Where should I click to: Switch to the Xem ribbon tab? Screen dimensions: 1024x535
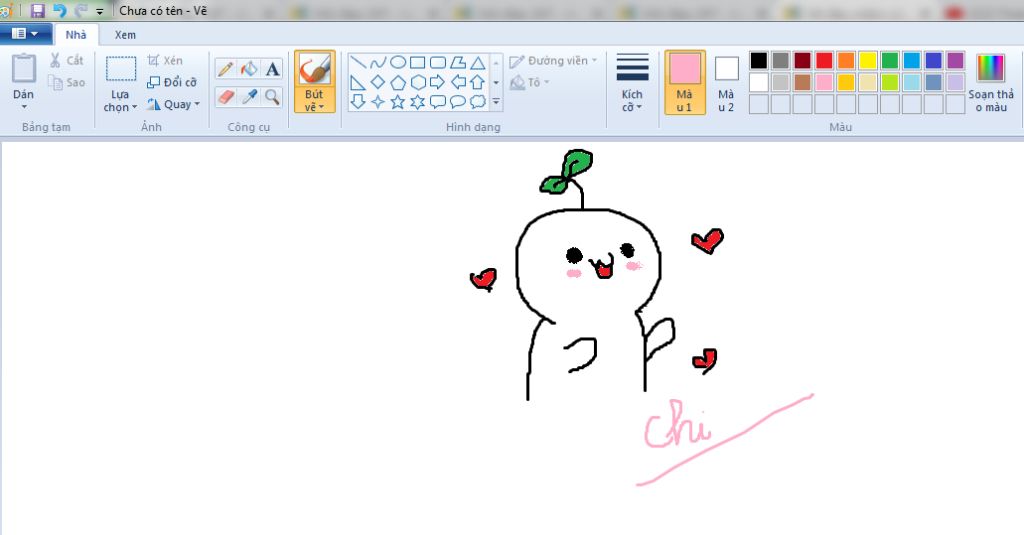(125, 35)
